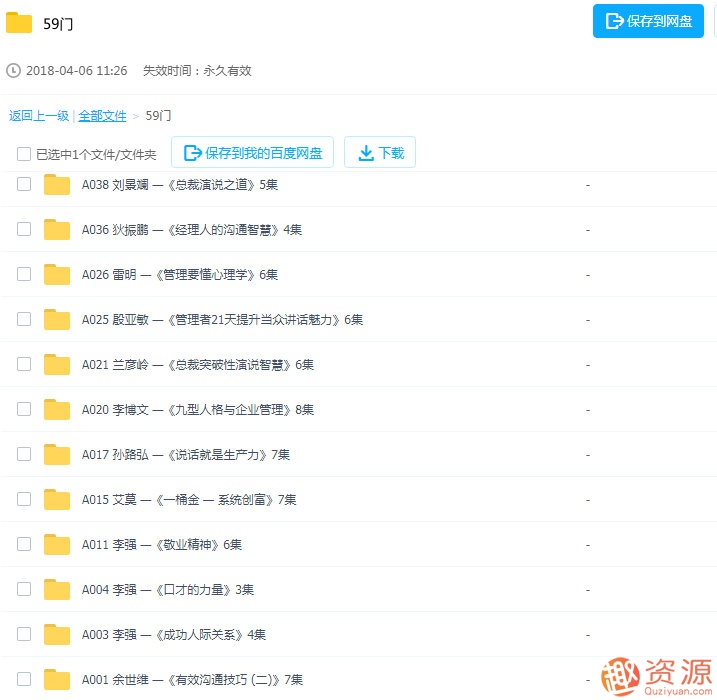This screenshot has height=700, width=717.
Task: Click the 59门 title text in header
Action: (58, 24)
